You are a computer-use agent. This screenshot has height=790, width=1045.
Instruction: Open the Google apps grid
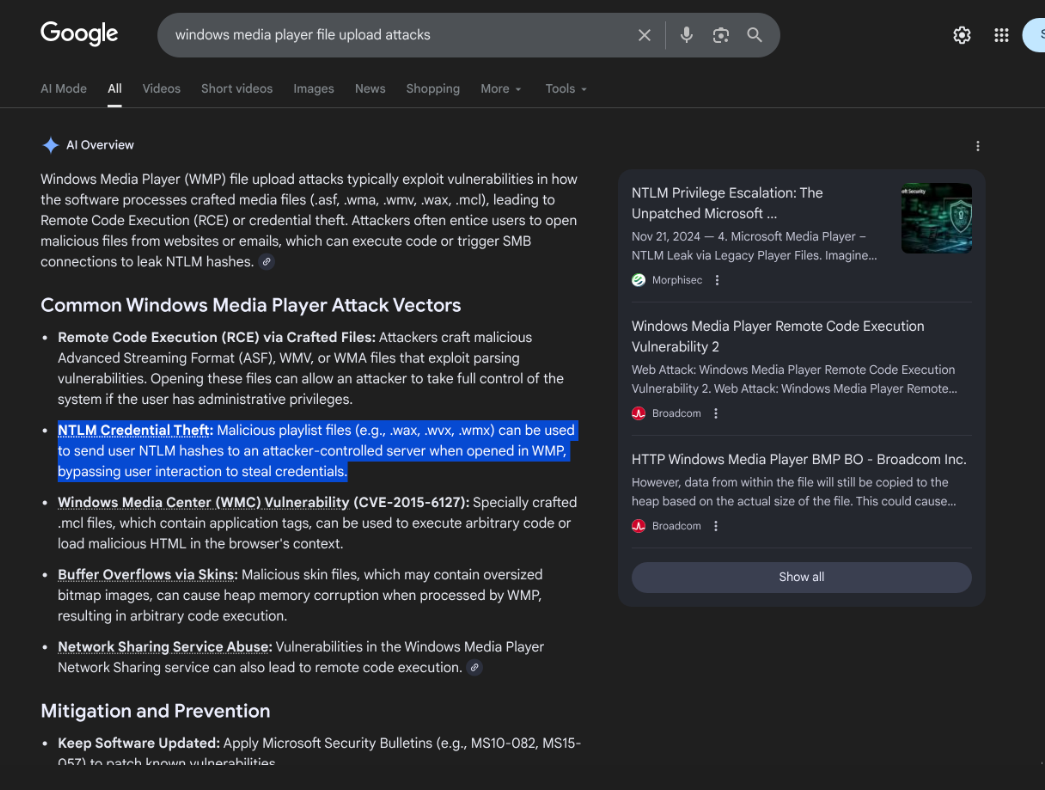coord(1001,35)
